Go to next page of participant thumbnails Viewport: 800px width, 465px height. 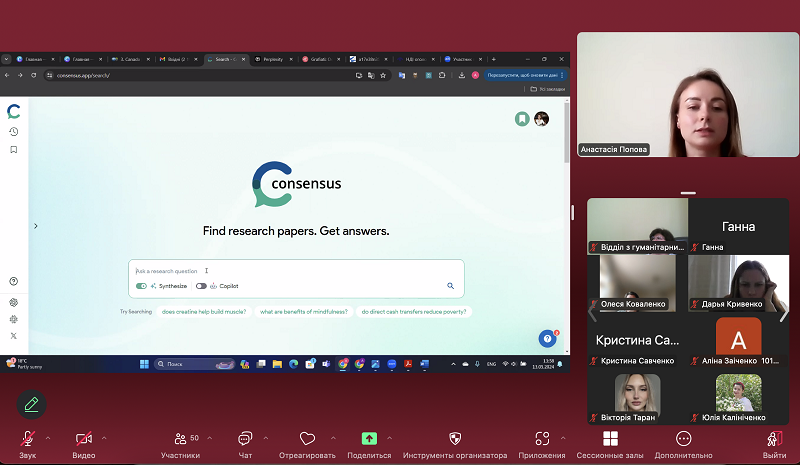pyautogui.click(x=783, y=312)
